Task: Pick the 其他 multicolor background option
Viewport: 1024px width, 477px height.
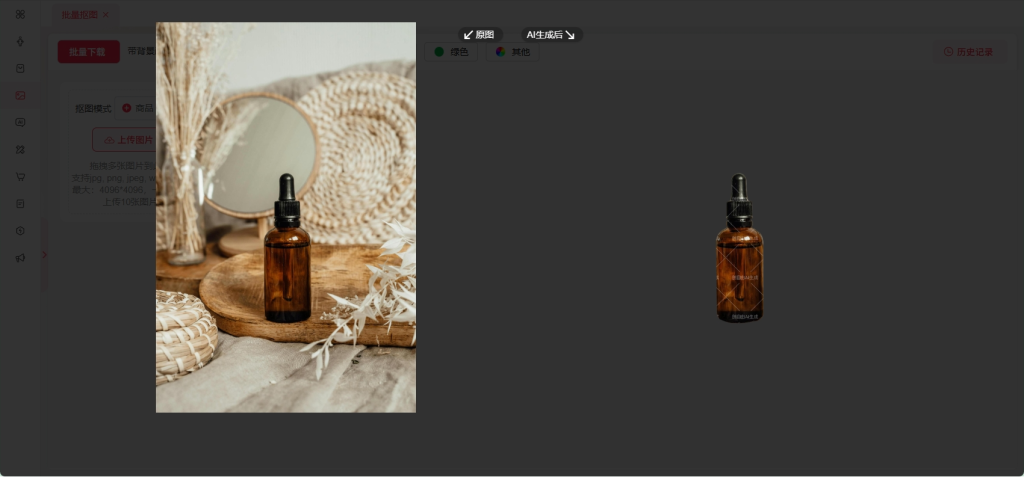Action: pyautogui.click(x=513, y=52)
